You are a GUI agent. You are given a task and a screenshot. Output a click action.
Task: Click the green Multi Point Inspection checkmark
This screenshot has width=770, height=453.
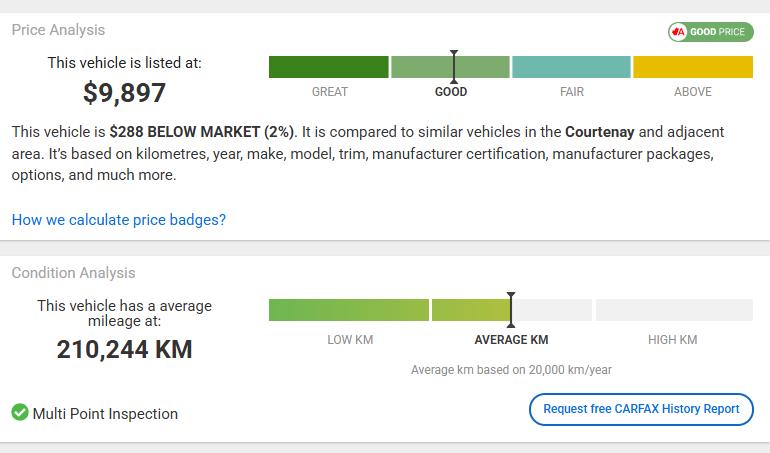[x=20, y=412]
